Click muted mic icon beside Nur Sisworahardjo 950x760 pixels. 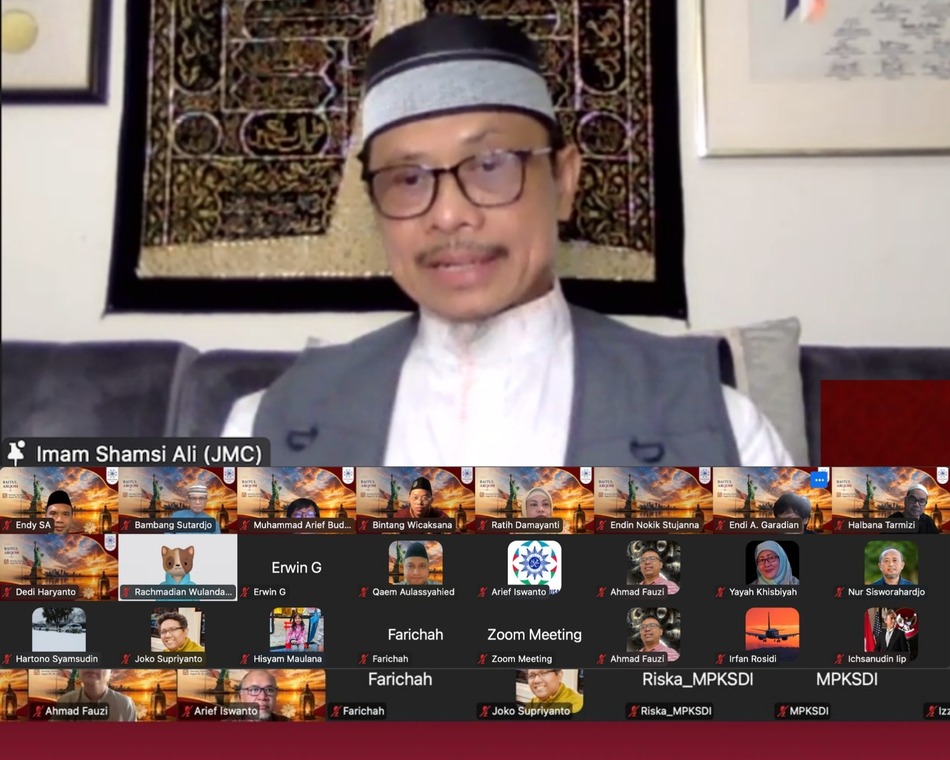coord(839,592)
